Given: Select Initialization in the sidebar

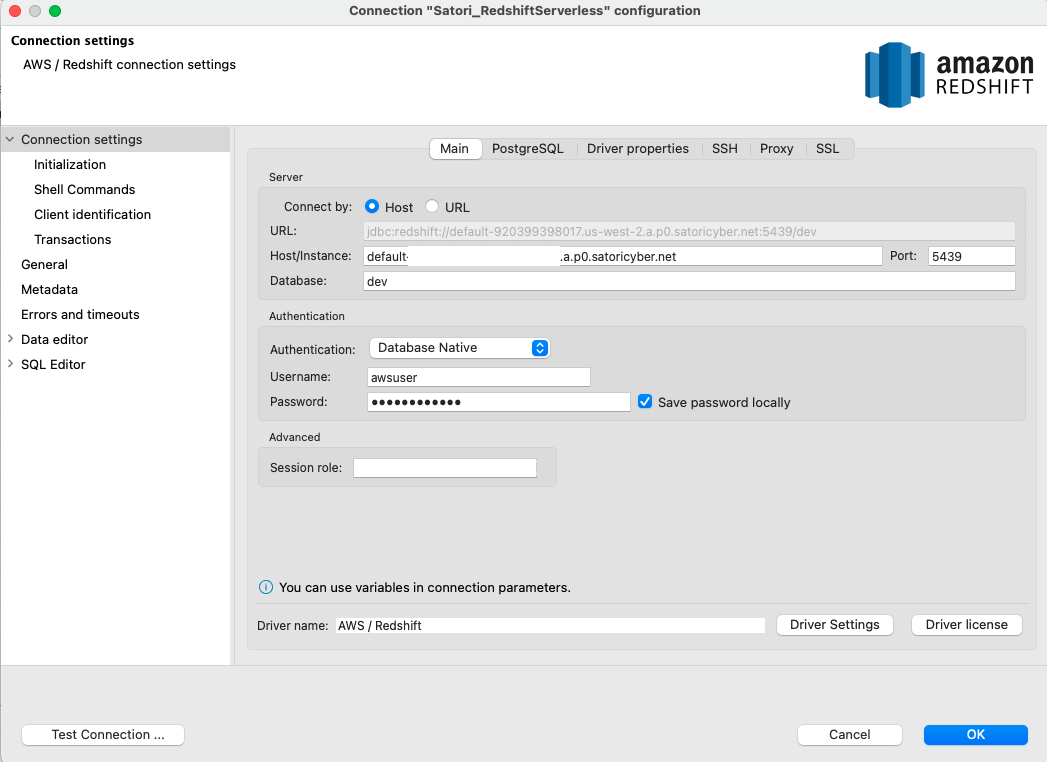Looking at the screenshot, I should tap(70, 164).
